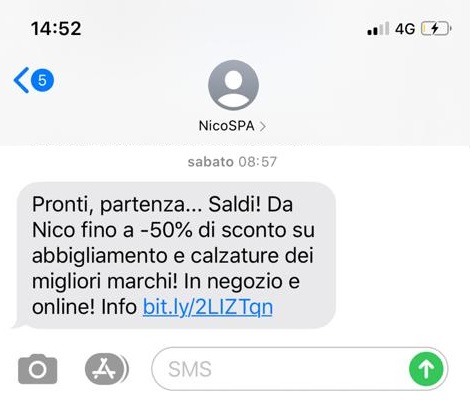Open the gray contact avatar

233,85
